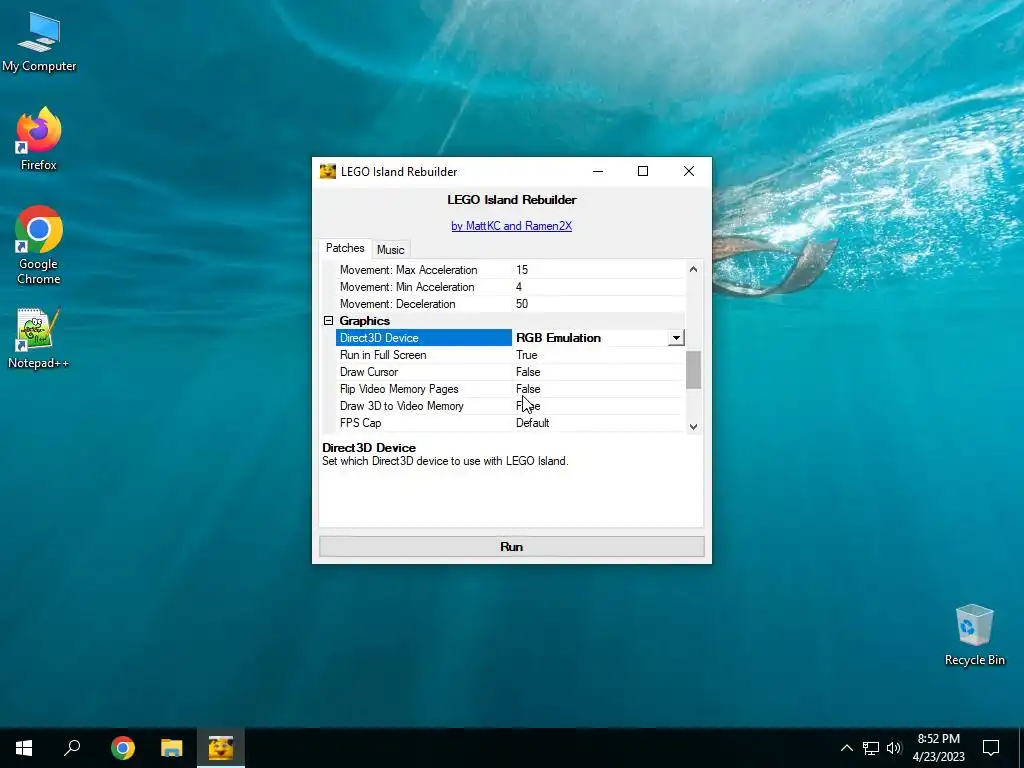Collapse the Graphics category

[x=328, y=321]
